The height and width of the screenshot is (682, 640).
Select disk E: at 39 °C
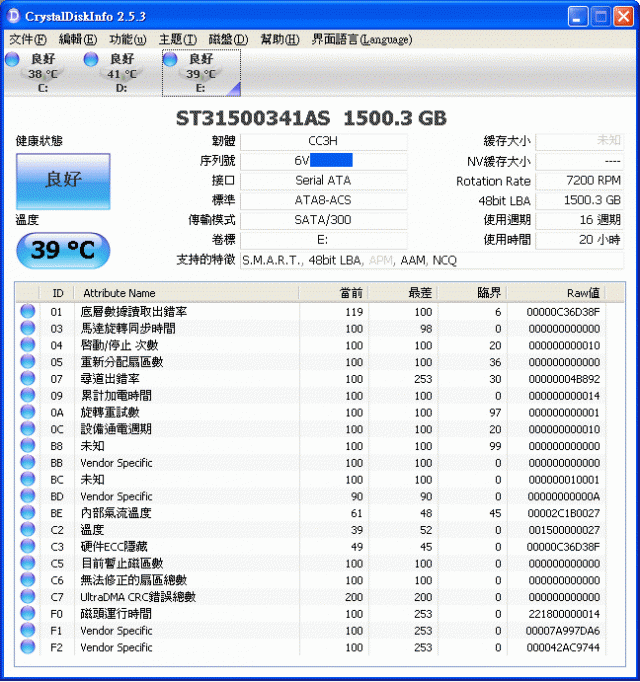(x=201, y=73)
